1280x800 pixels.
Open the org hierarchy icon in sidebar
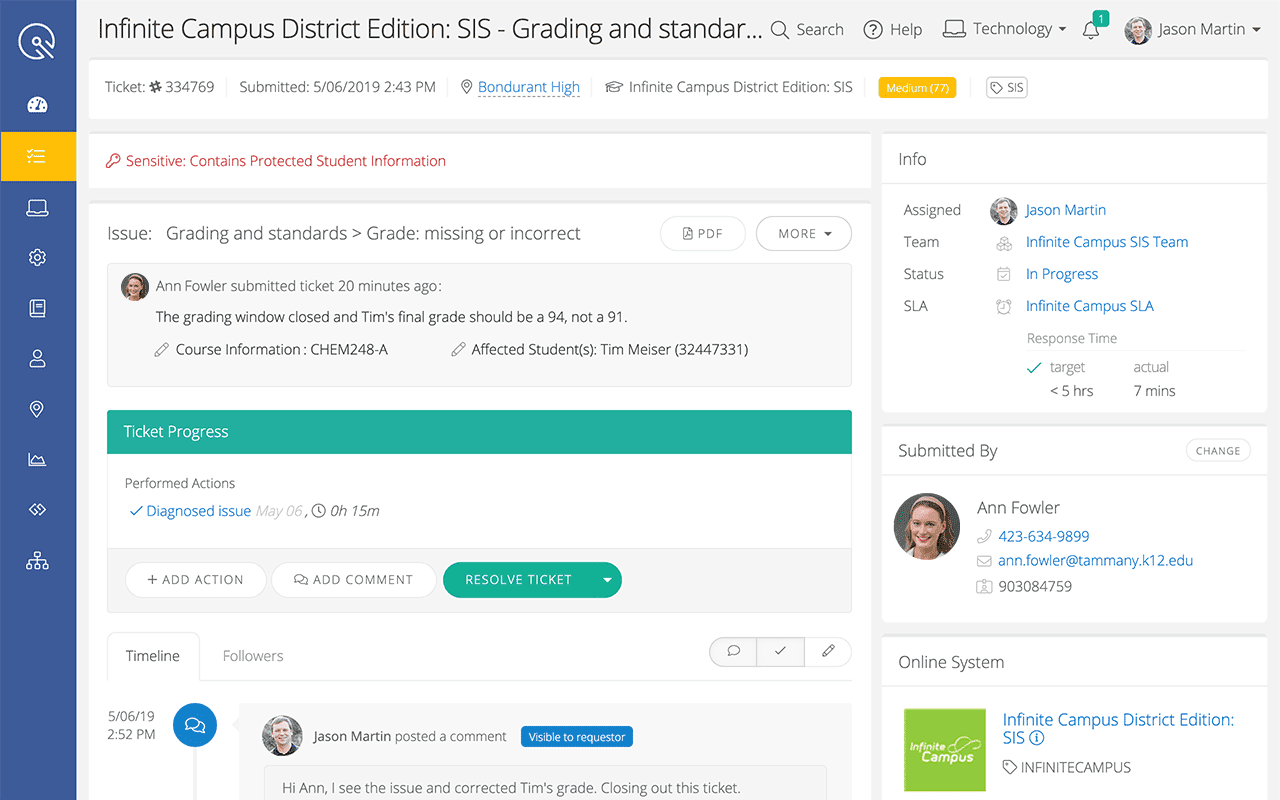(x=38, y=561)
